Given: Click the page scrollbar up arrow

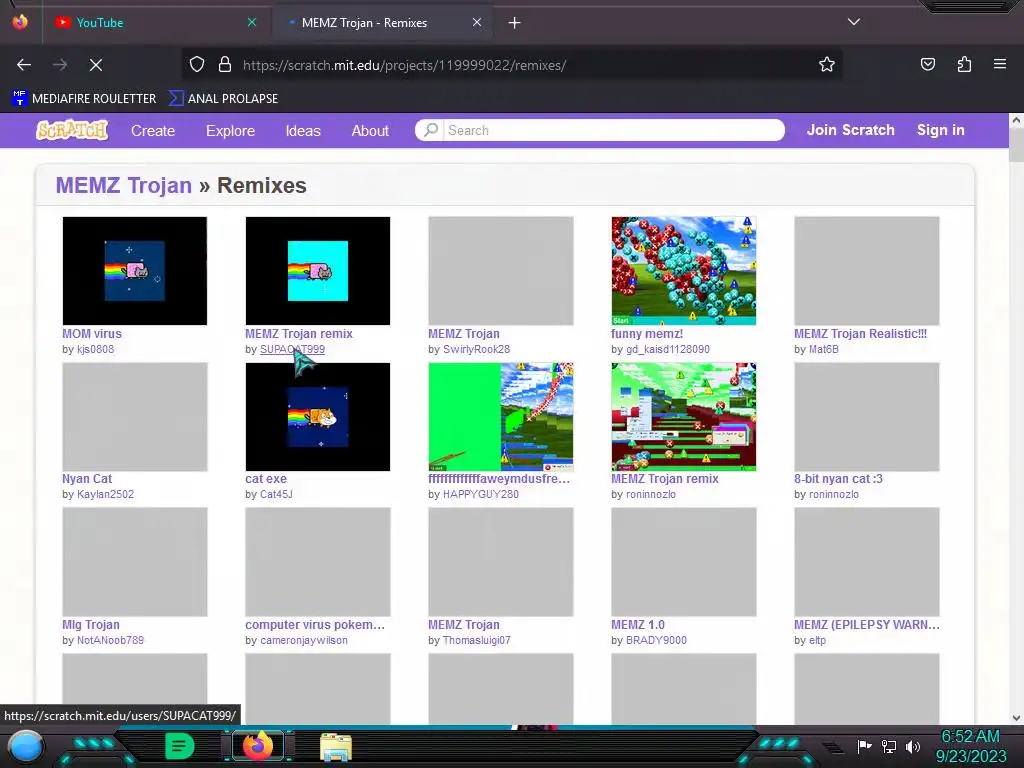Looking at the screenshot, I should tap(1016, 120).
